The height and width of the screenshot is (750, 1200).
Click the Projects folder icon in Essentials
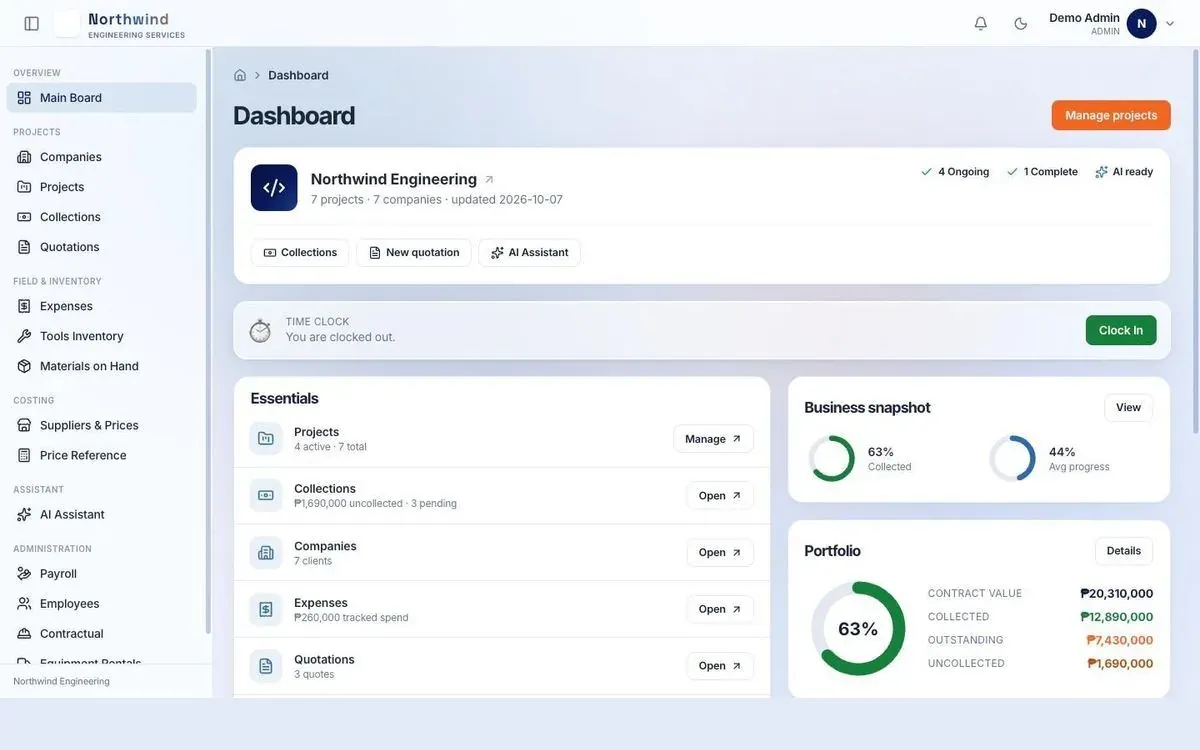266,439
